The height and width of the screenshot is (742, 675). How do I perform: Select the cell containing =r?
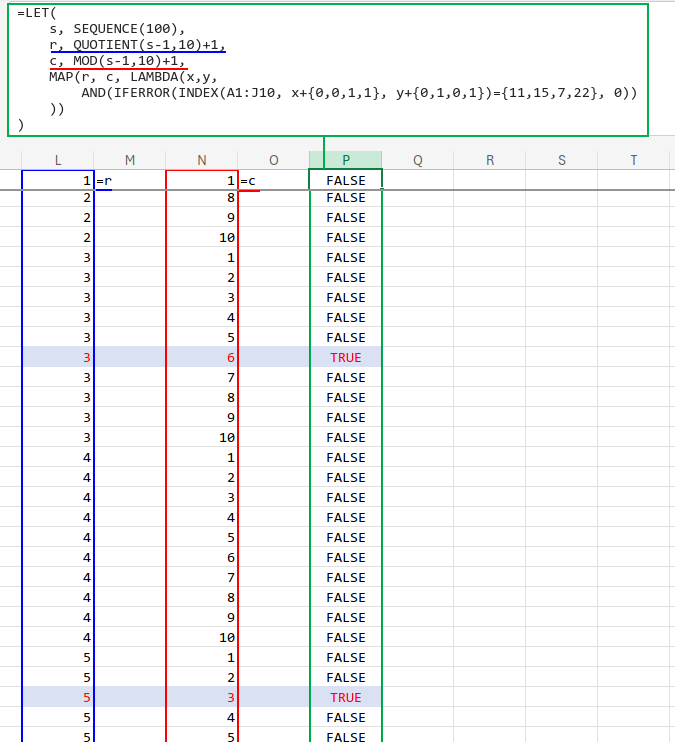(130, 181)
